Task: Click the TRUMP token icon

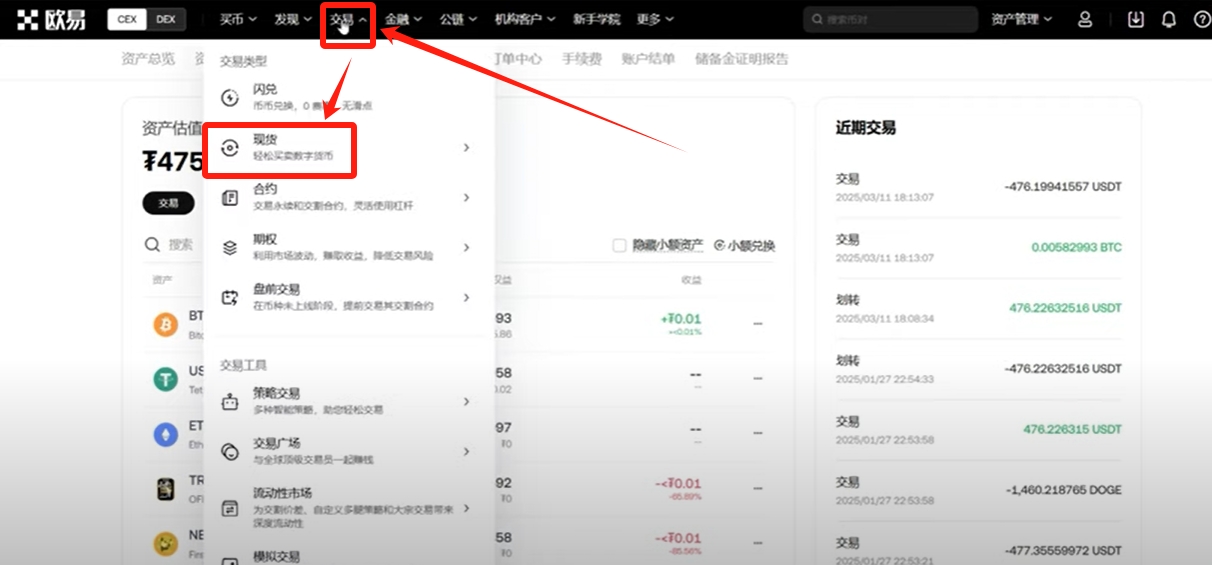Action: pos(165,489)
